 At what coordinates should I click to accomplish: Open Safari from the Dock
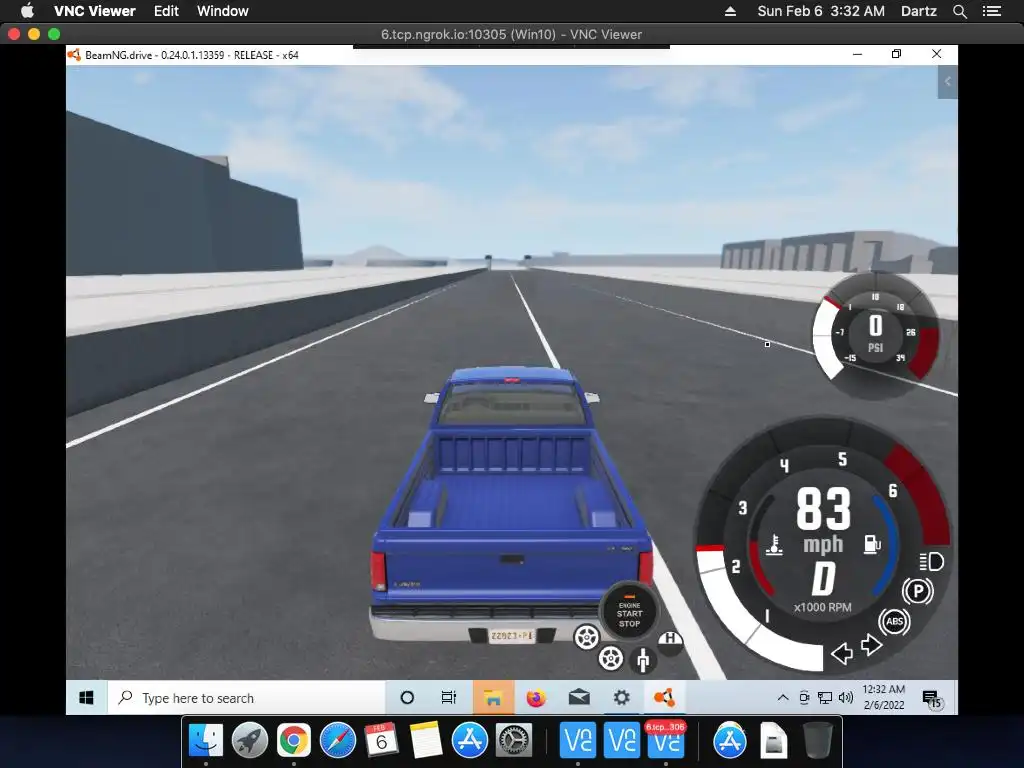pos(338,741)
